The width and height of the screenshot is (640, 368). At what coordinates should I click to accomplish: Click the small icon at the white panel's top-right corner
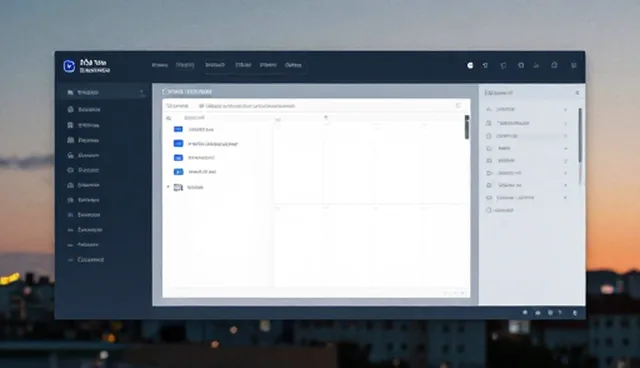458,106
